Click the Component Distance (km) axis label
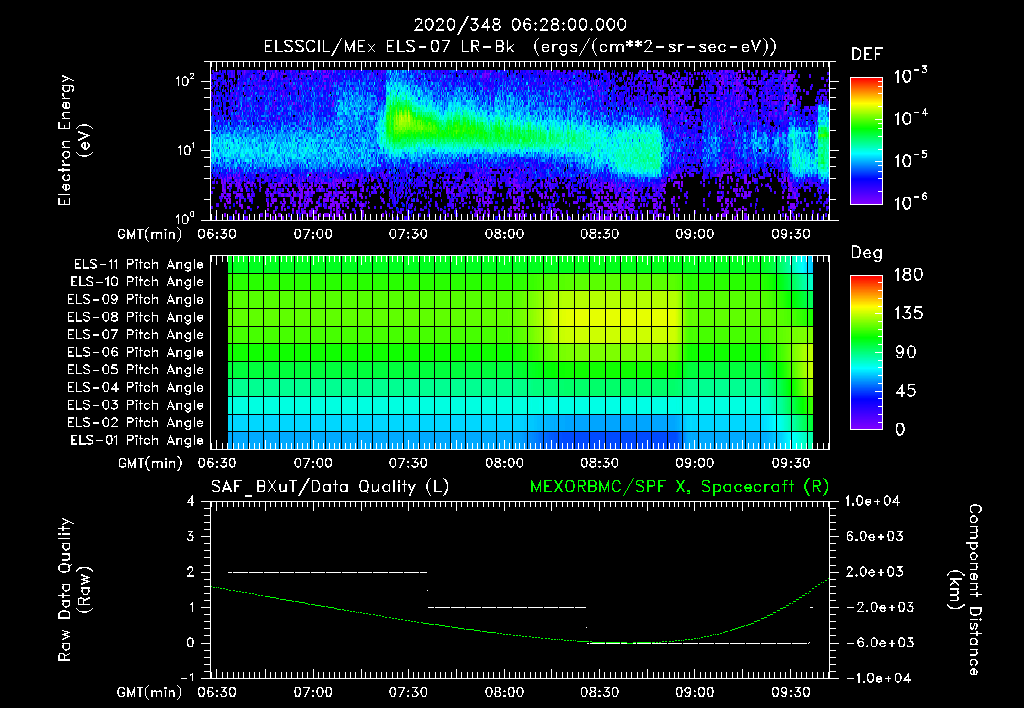The image size is (1024, 708). (x=965, y=589)
